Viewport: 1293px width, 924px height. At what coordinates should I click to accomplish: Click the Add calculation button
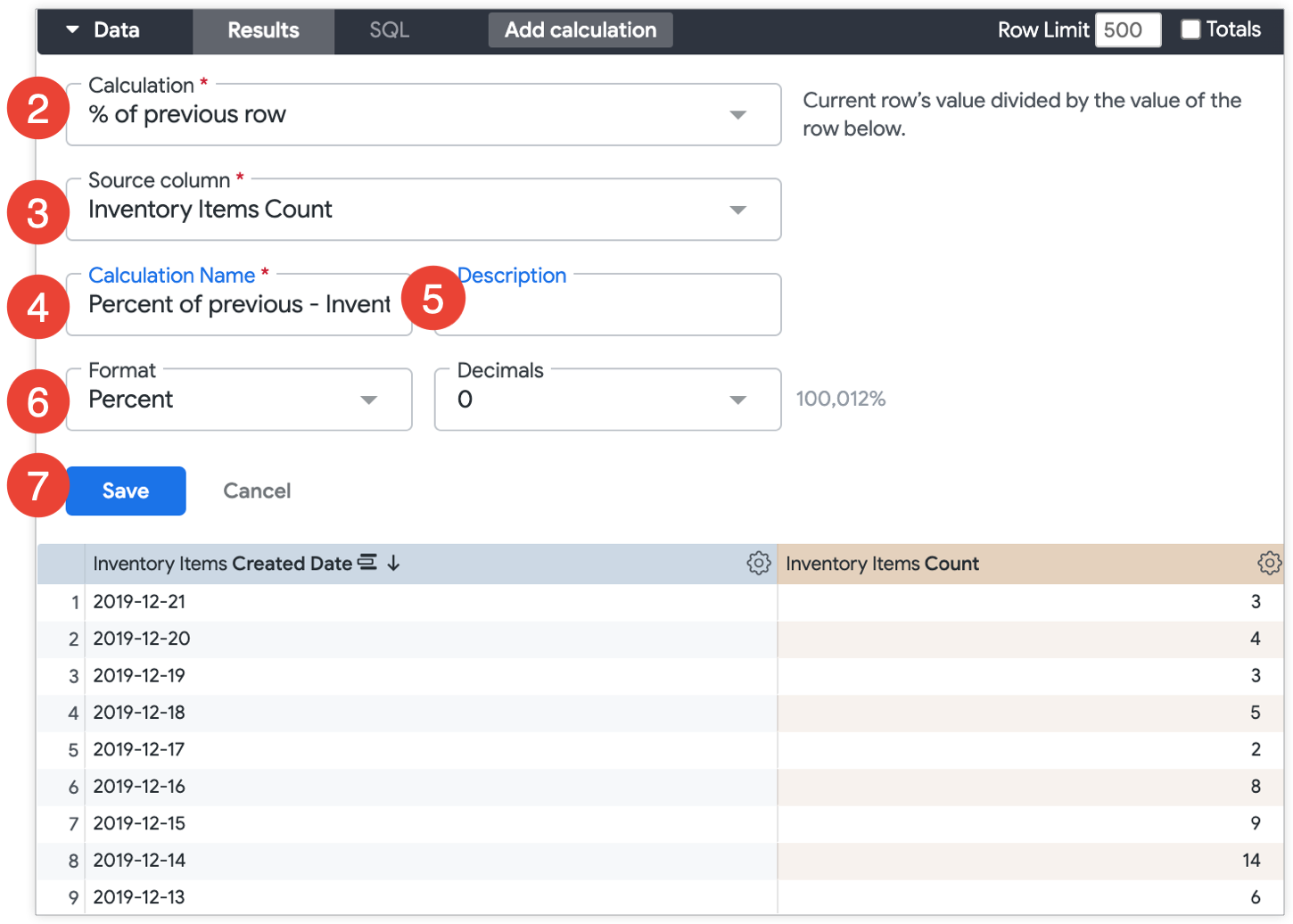pyautogui.click(x=581, y=30)
